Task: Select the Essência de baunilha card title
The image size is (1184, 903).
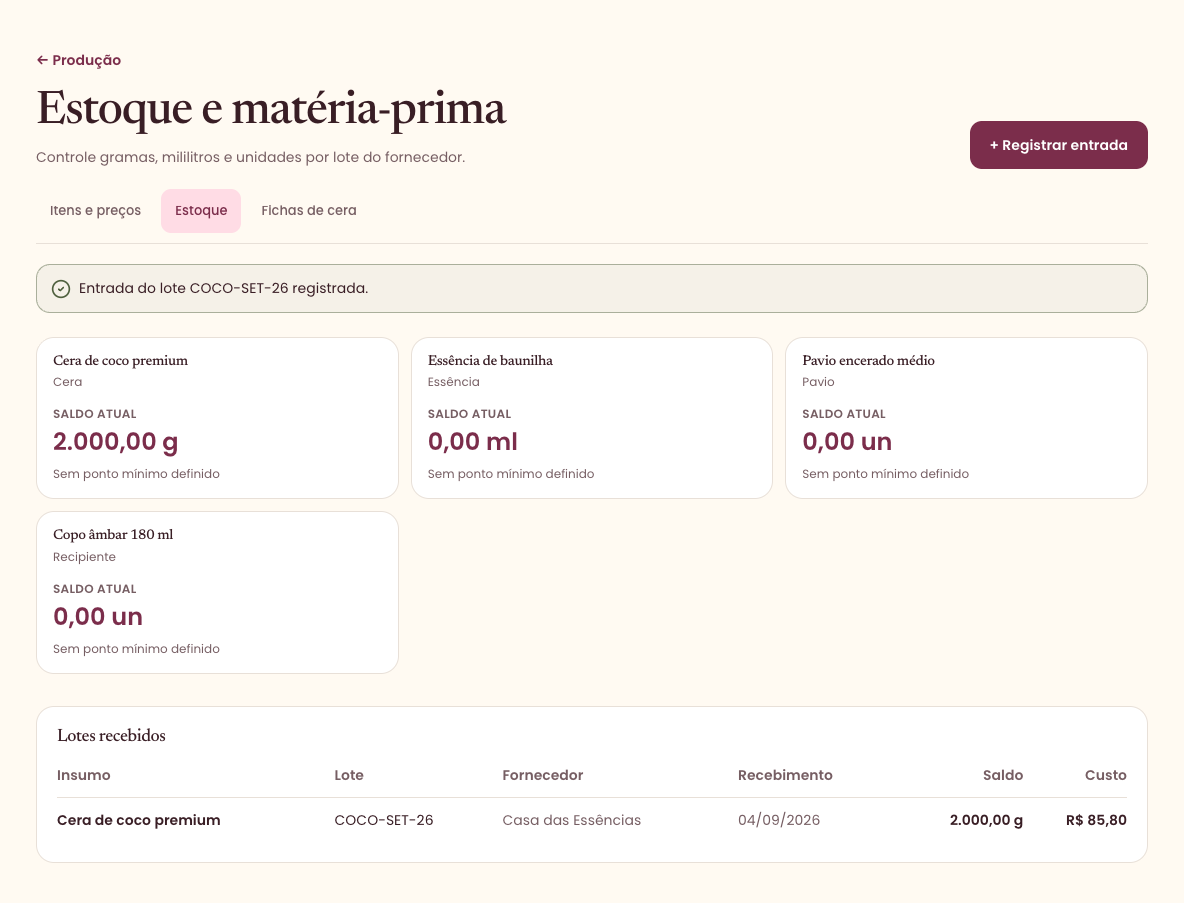Action: pos(490,361)
